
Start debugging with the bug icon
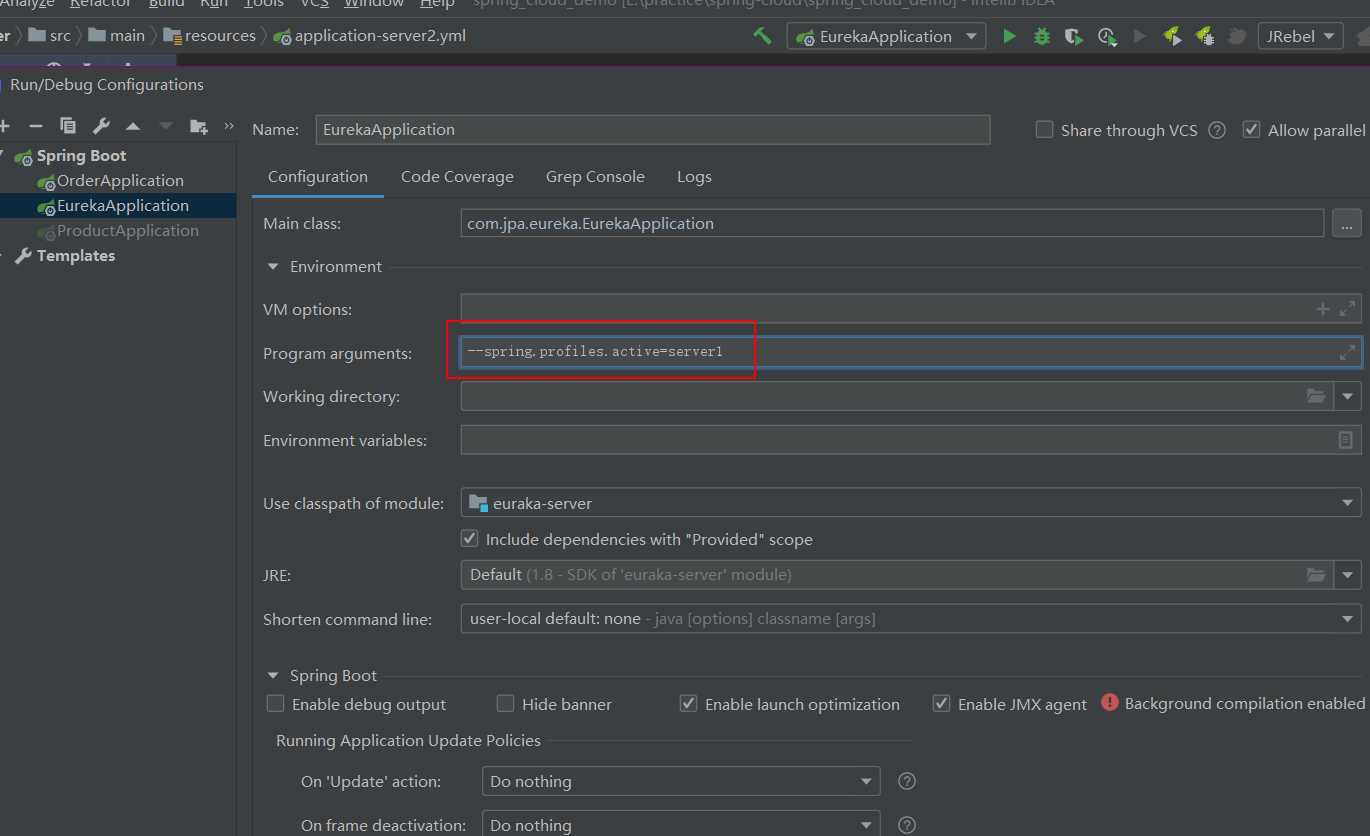tap(1042, 36)
